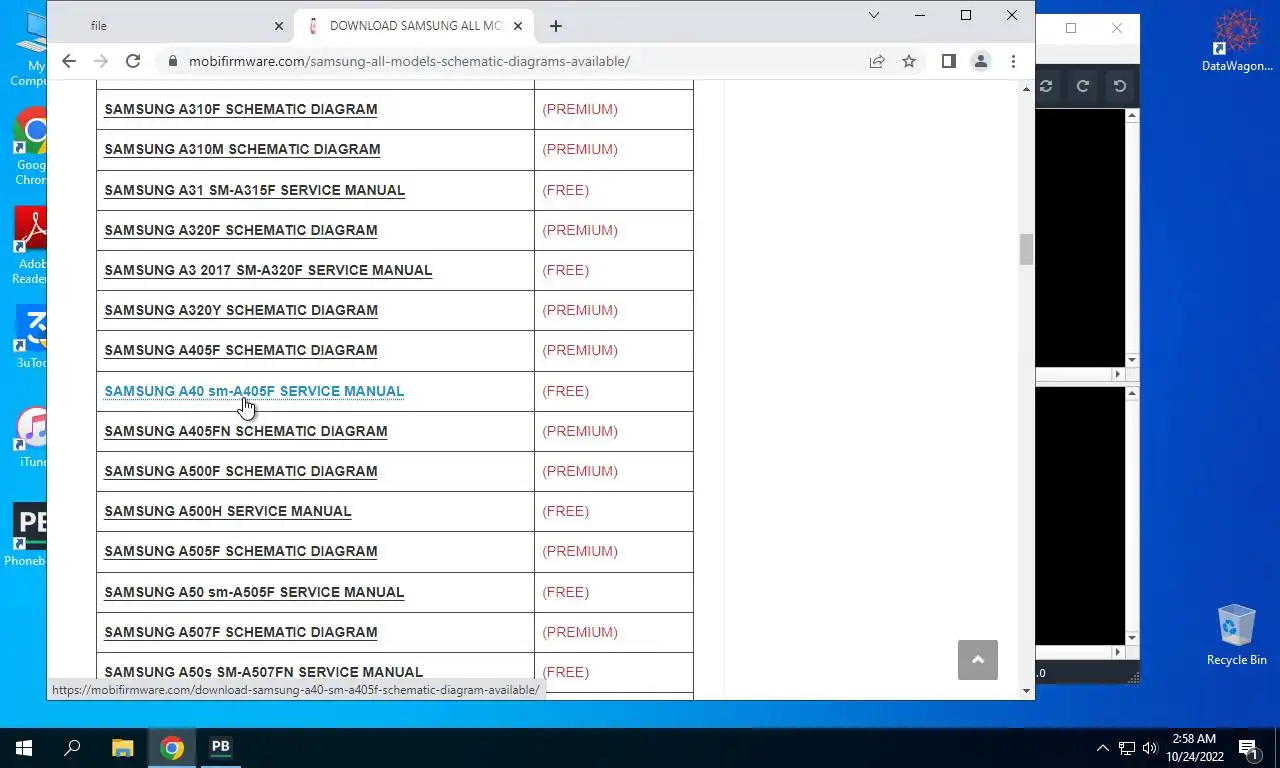Open SAMSUNG A3 2017 SM-A320F SERVICE MANUAL
The image size is (1280, 768).
coord(268,270)
